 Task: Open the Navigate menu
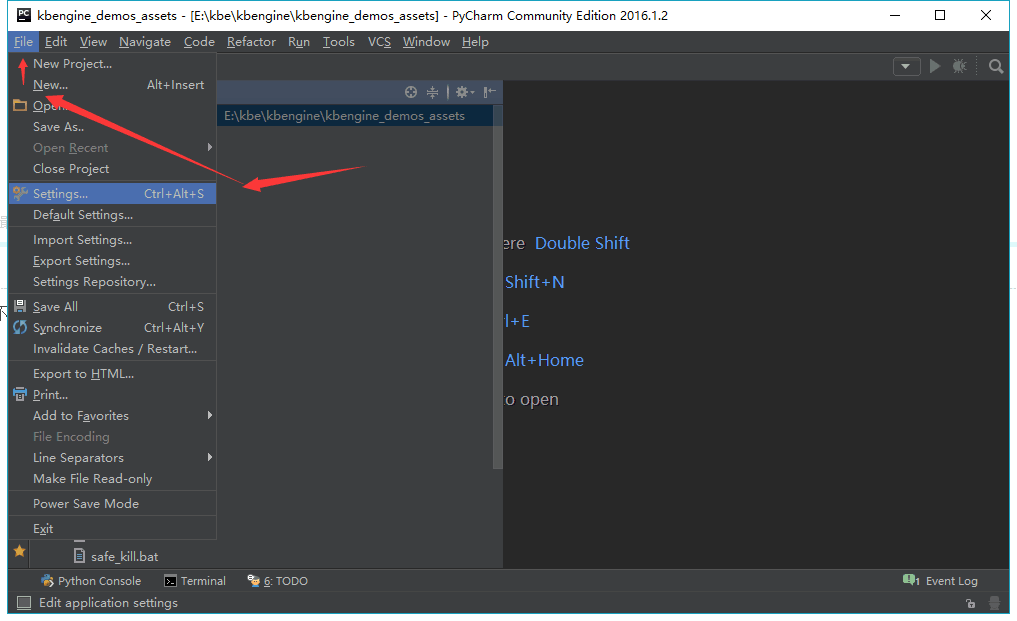click(145, 42)
